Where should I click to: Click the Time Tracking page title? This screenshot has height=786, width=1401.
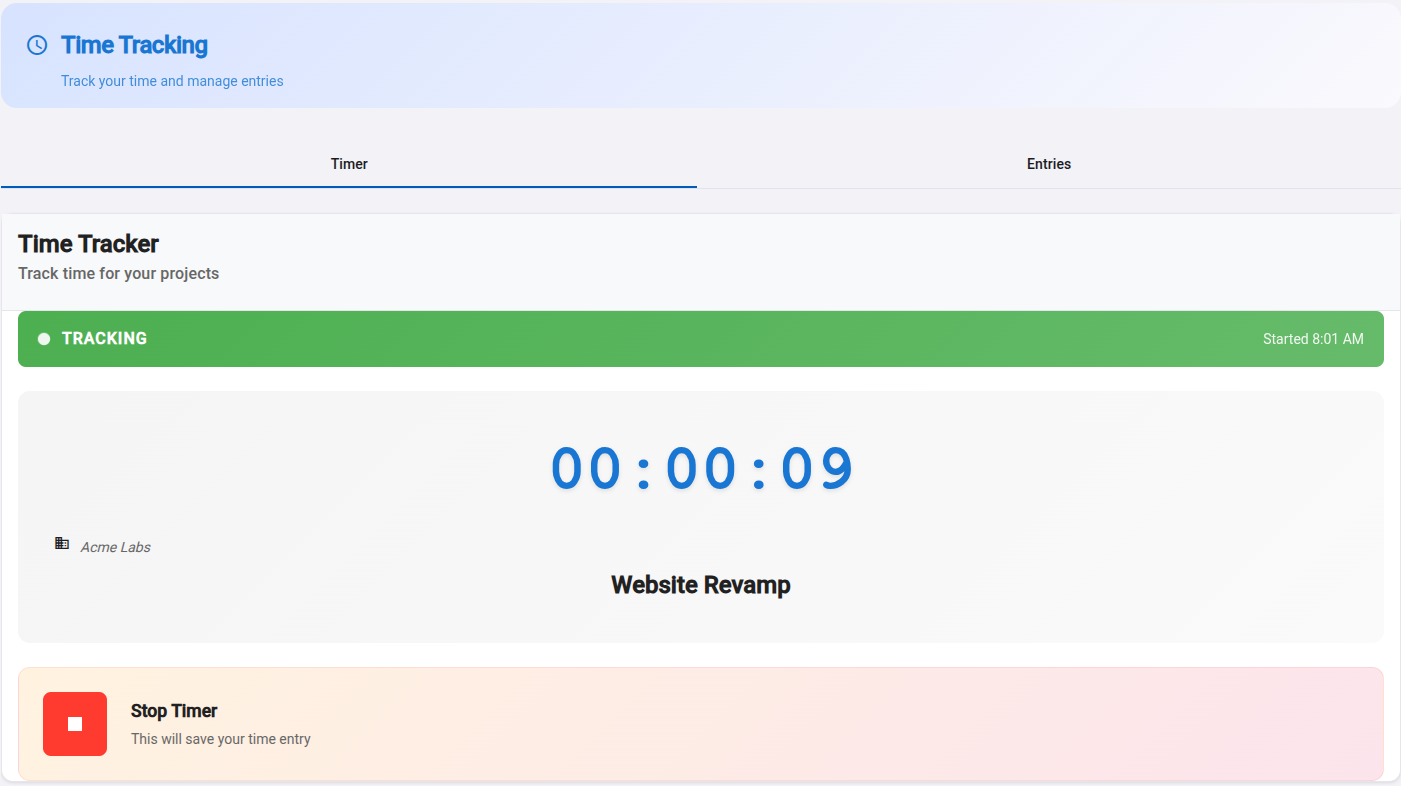click(x=134, y=45)
